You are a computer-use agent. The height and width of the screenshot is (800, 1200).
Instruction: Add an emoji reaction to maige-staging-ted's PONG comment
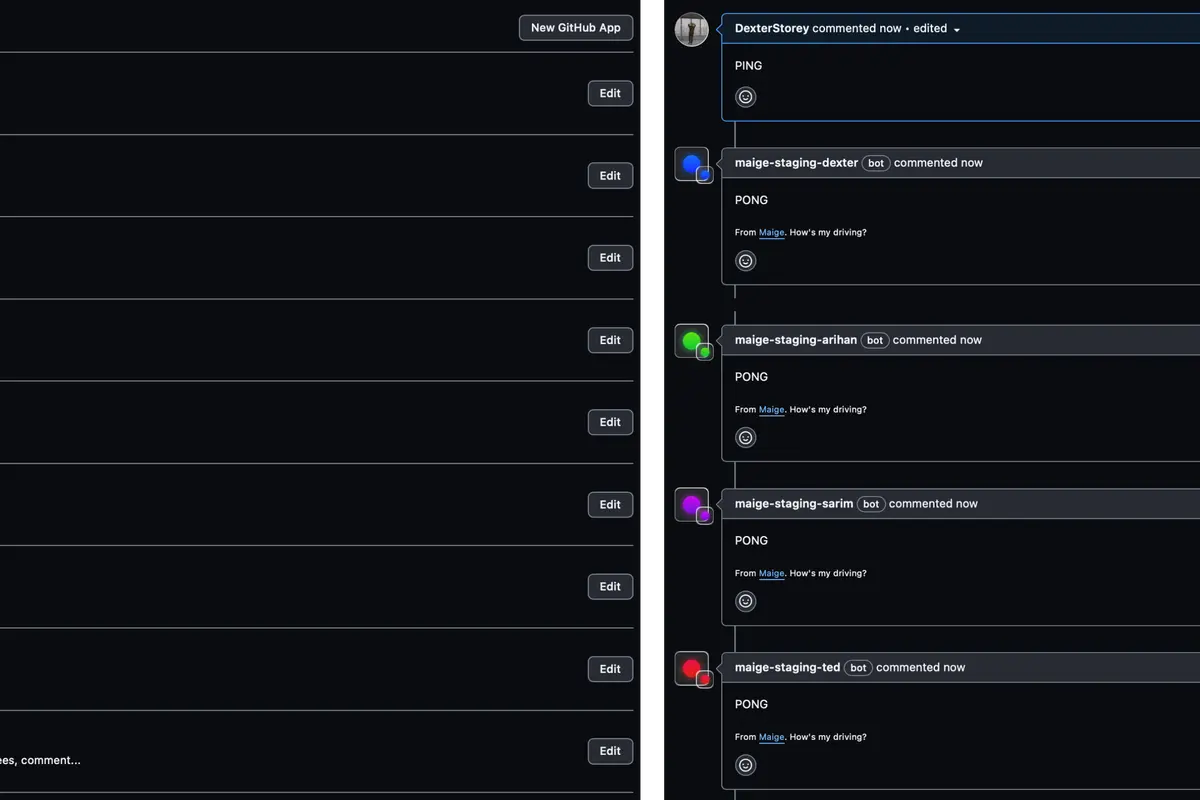[745, 764]
